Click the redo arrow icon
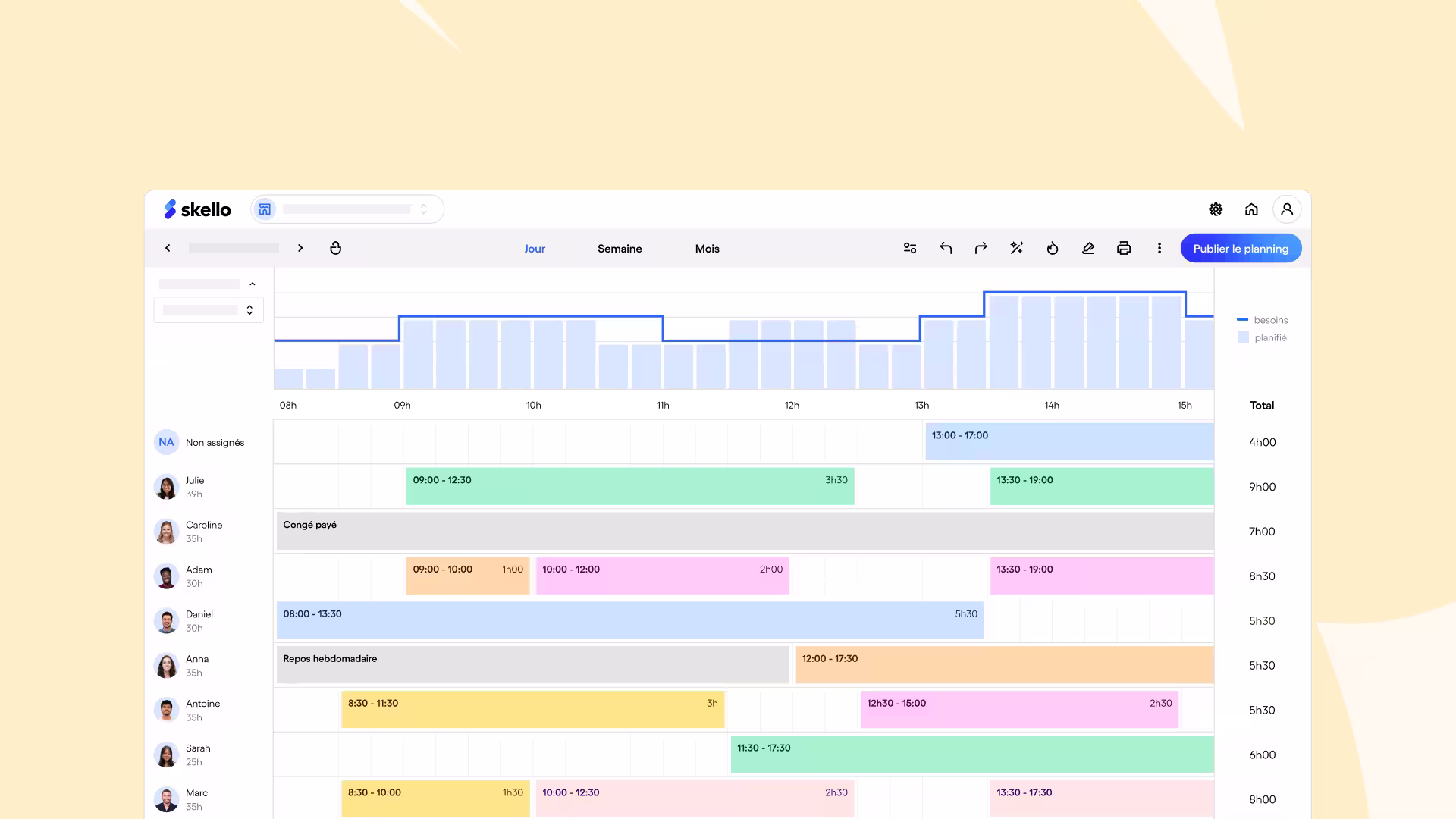Viewport: 1456px width, 819px height. pyautogui.click(x=981, y=248)
